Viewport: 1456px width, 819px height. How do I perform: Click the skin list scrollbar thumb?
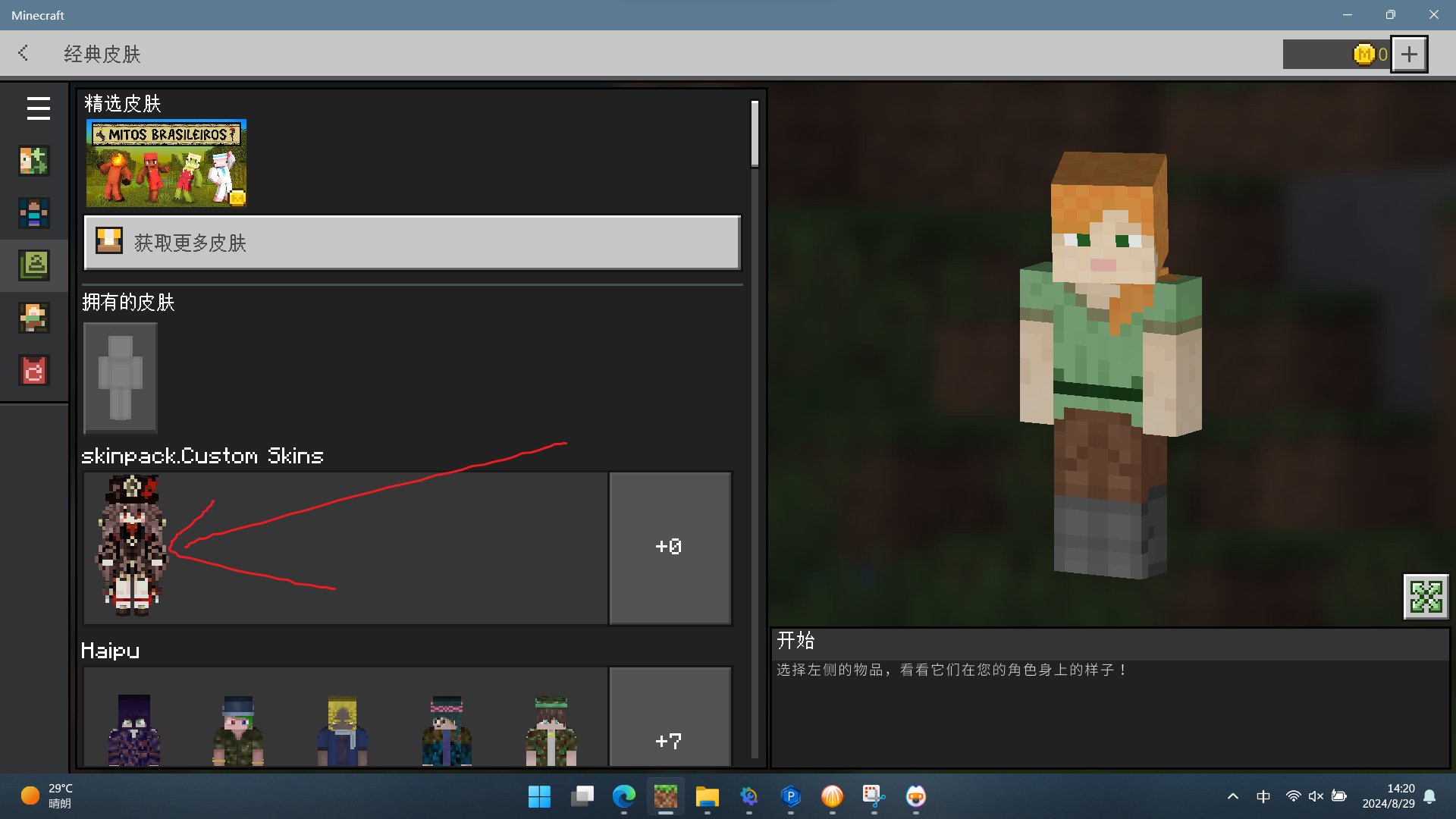point(755,133)
